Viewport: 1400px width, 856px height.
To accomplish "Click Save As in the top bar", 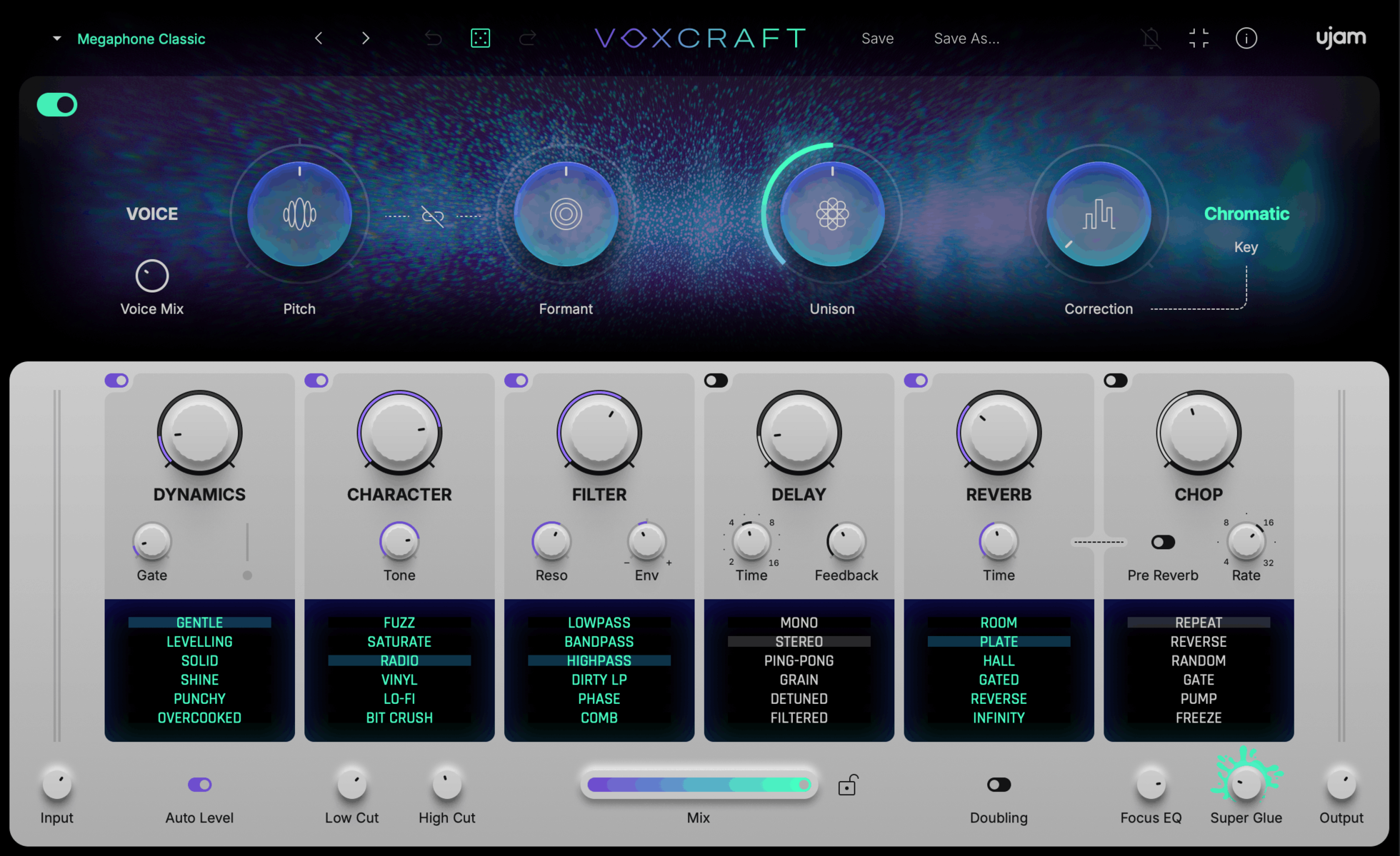I will (x=966, y=38).
